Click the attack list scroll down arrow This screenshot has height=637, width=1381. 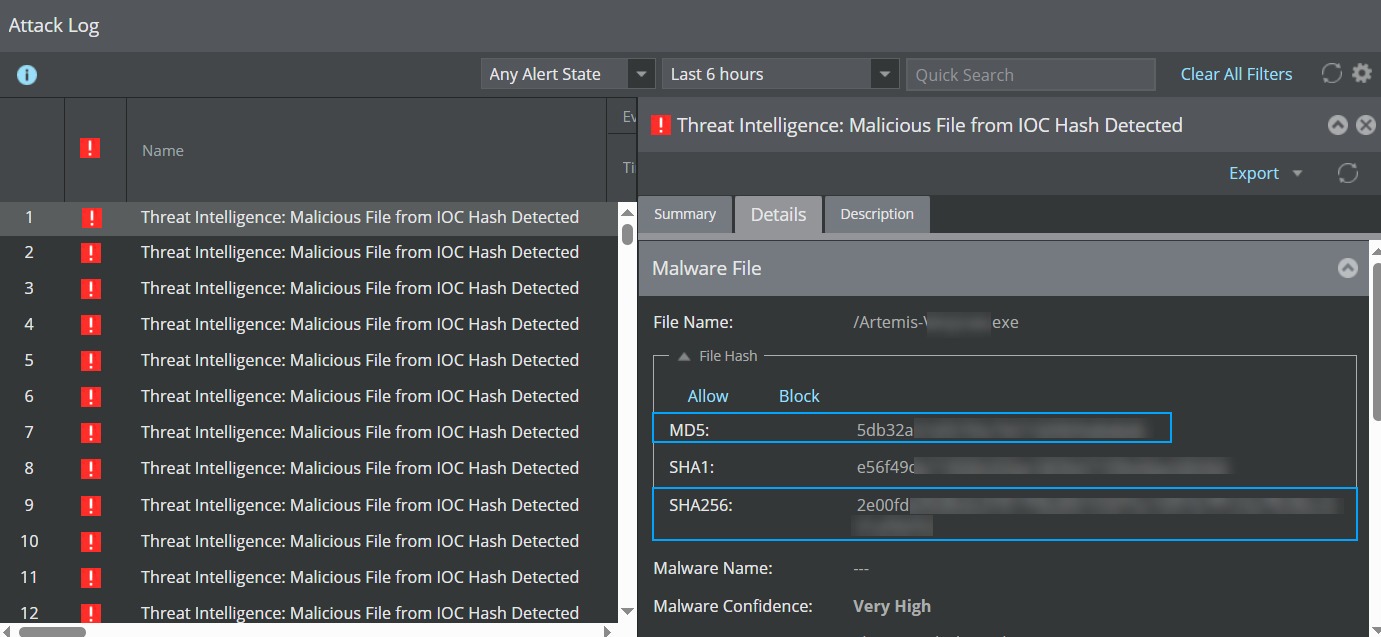(627, 611)
